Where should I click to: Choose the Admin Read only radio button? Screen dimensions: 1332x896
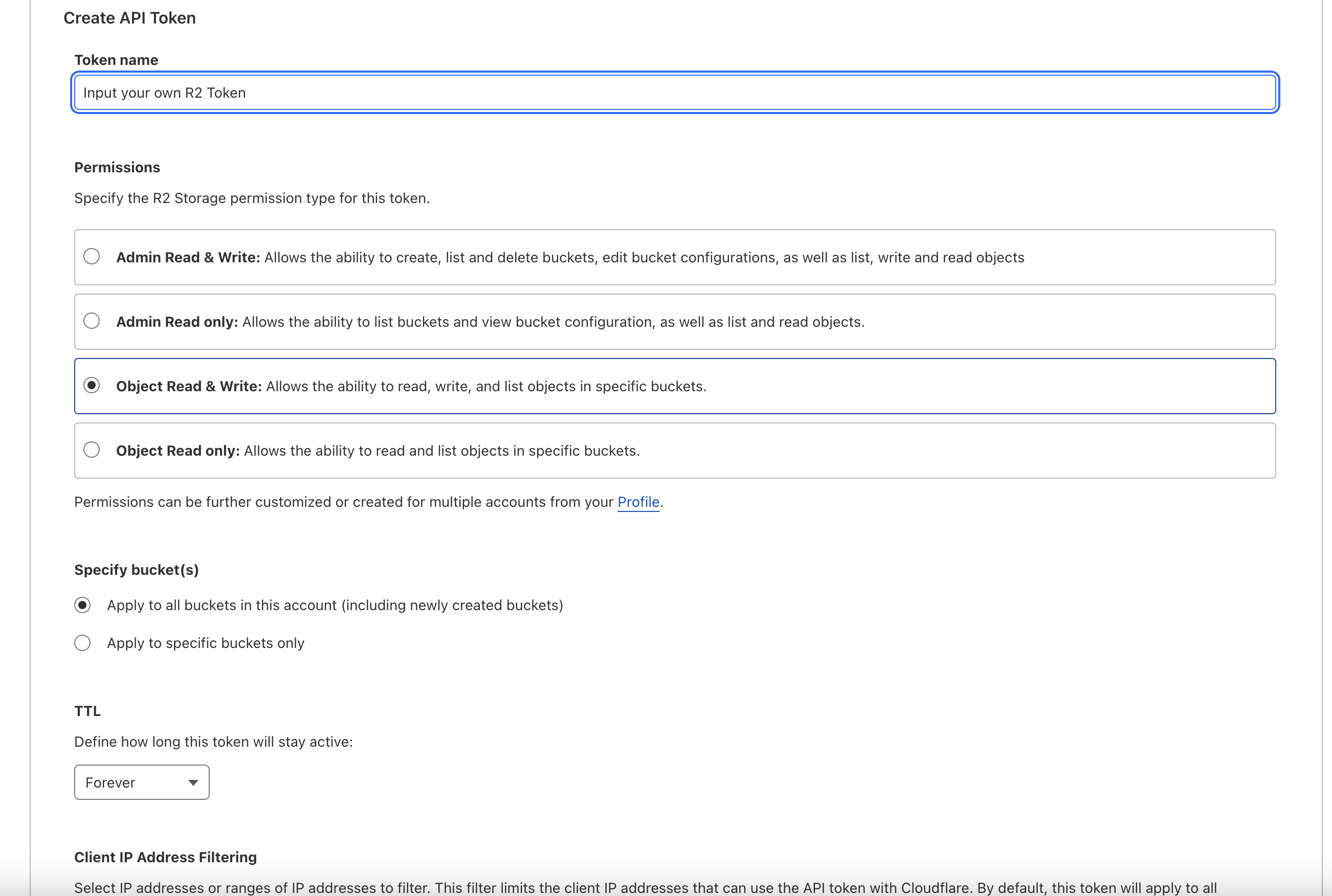coord(92,321)
